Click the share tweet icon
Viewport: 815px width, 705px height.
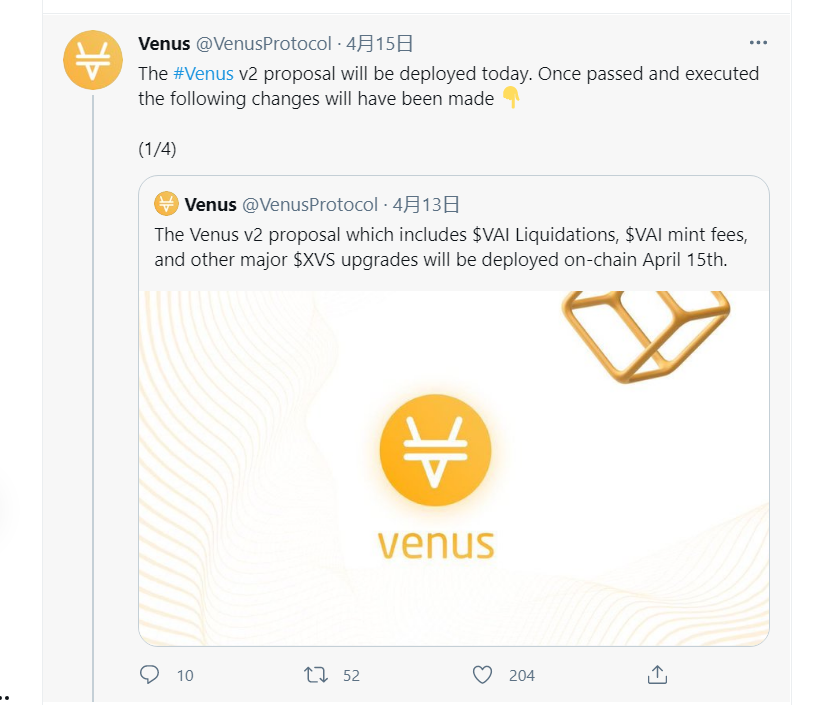[657, 675]
